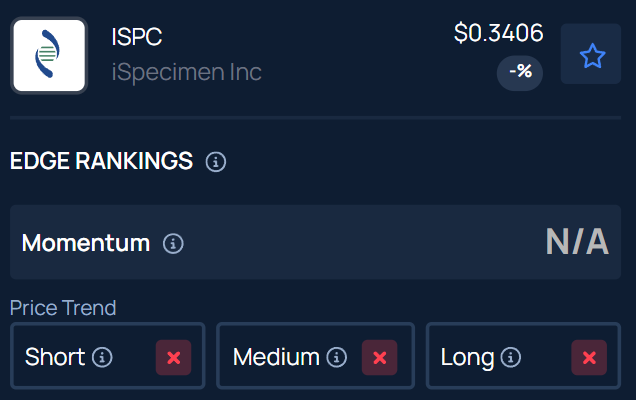Viewport: 636px width, 400px height.
Task: Select the ISPC ticker symbol
Action: (137, 37)
